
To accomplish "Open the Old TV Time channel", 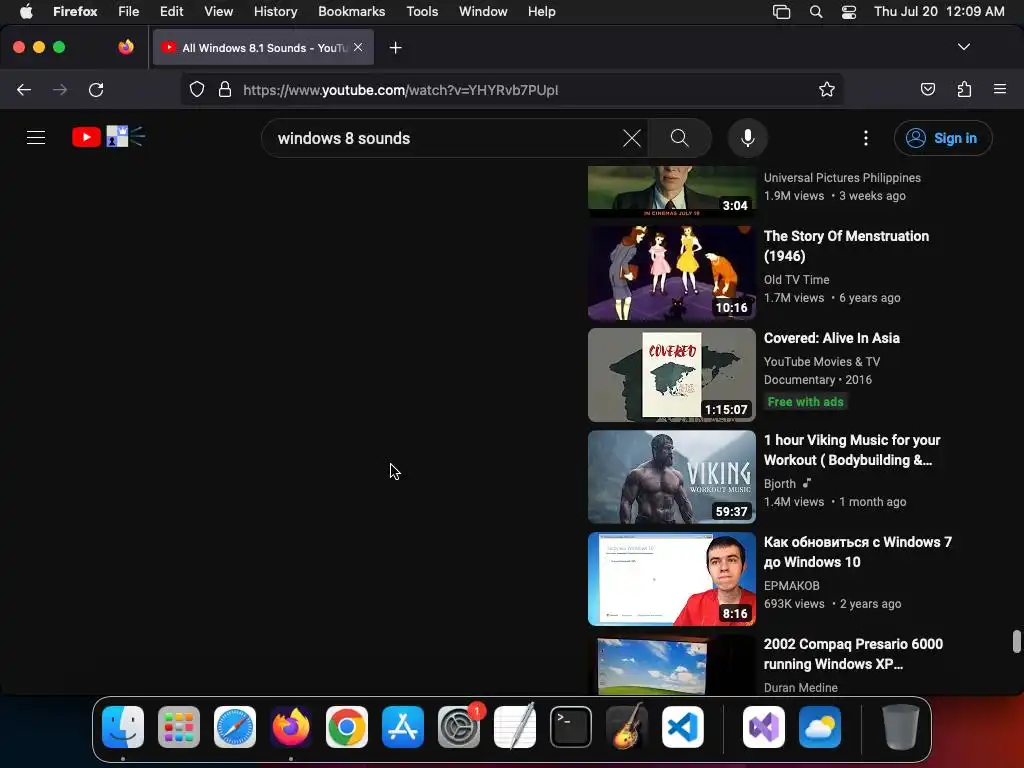I will coord(796,280).
